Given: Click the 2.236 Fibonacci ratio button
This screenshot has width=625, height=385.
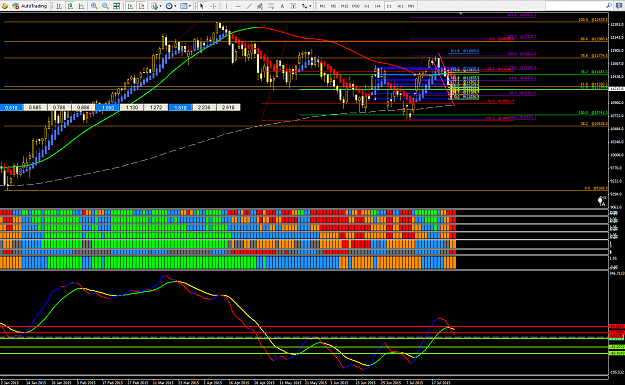Looking at the screenshot, I should pyautogui.click(x=204, y=107).
